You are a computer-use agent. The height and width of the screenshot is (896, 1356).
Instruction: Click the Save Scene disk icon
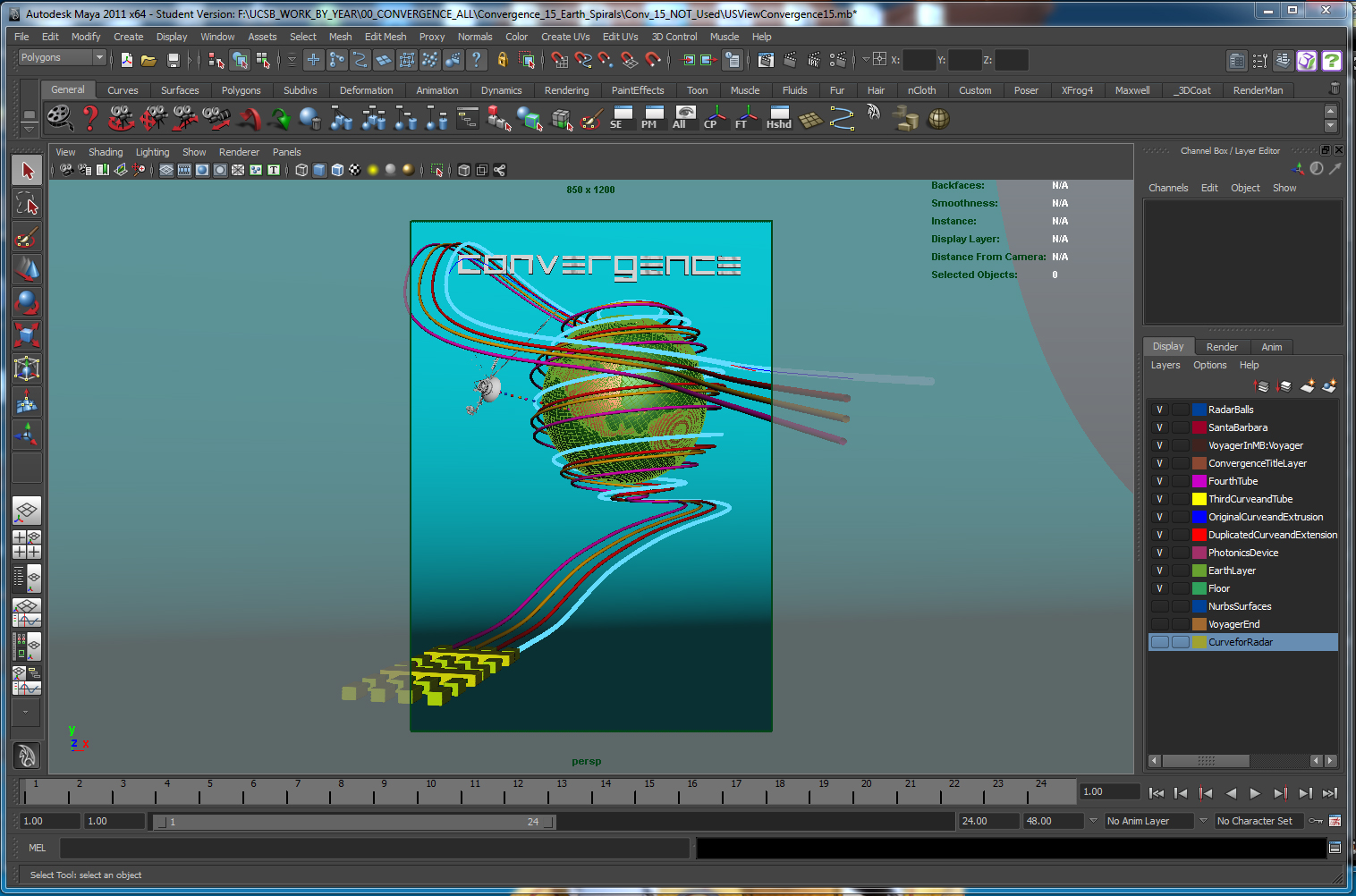point(174,60)
